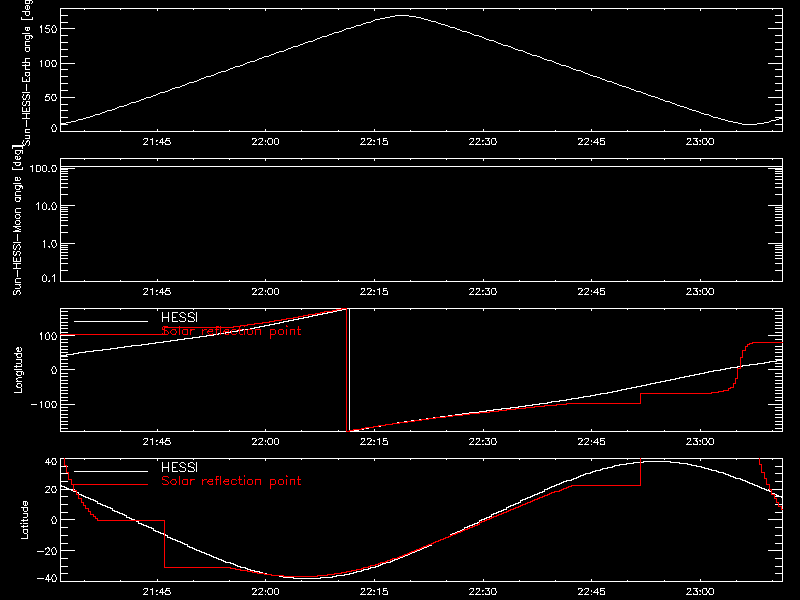
Task: Click the 0.1 tick on Moon angle plot
Action: tap(49, 278)
